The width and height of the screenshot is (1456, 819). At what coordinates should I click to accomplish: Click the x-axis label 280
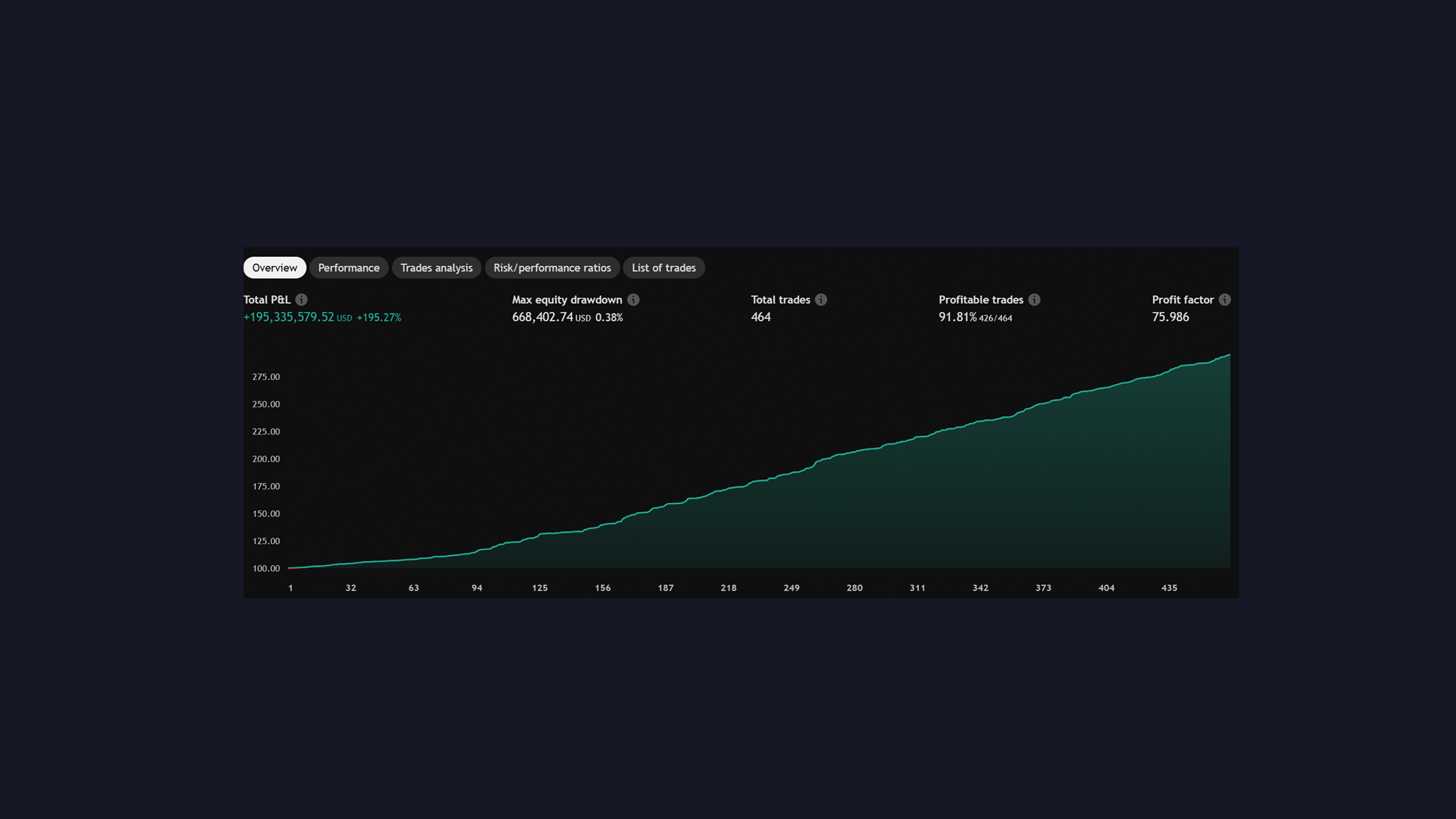point(855,588)
